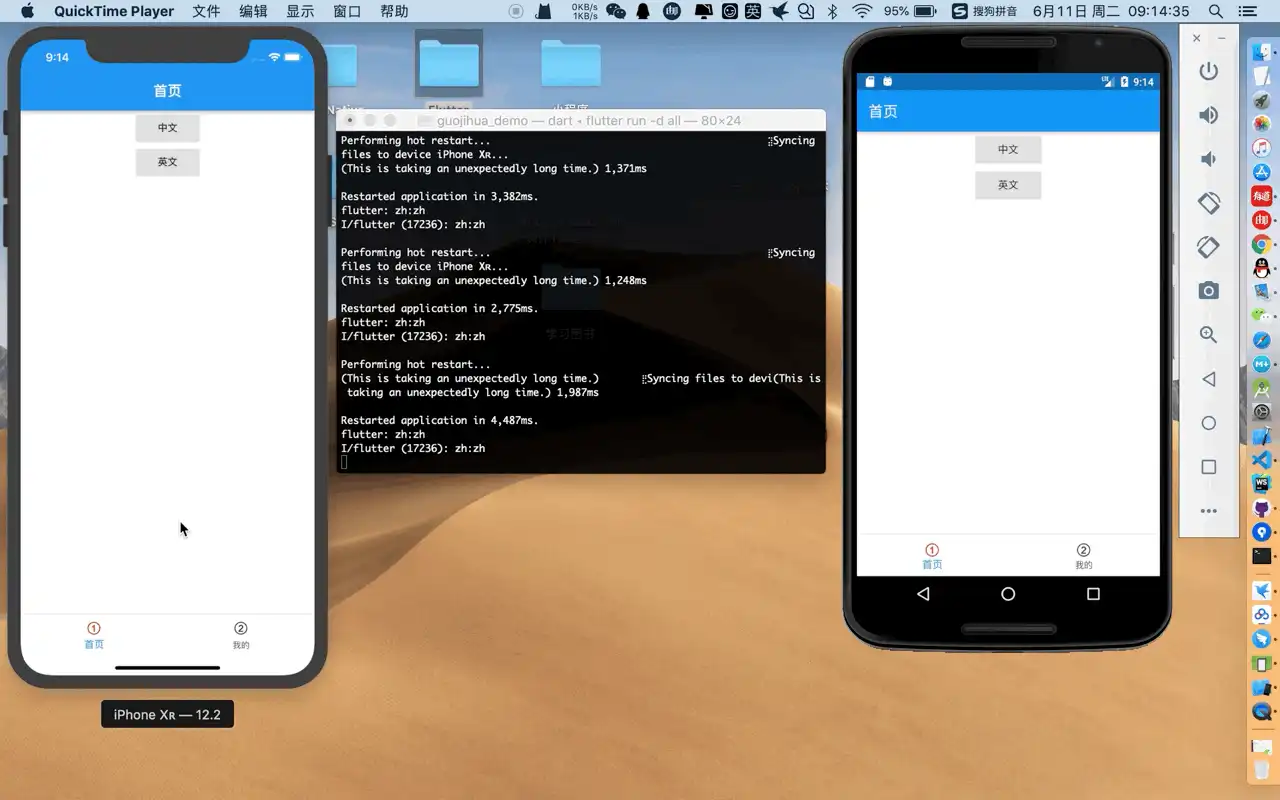Viewport: 1280px width, 800px height.
Task: Click the emulator toolbar overview square
Action: [x=1208, y=467]
